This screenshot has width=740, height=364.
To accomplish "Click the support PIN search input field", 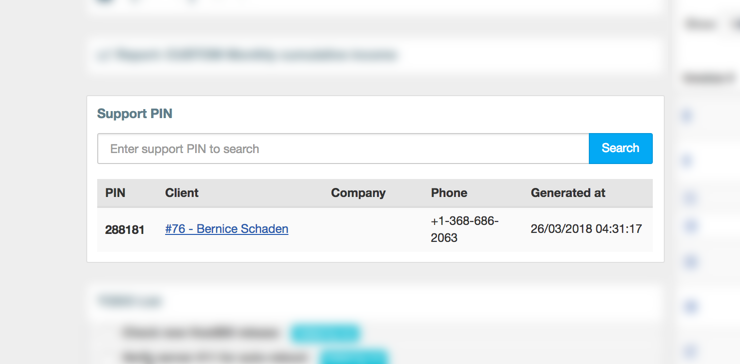I will pyautogui.click(x=343, y=149).
